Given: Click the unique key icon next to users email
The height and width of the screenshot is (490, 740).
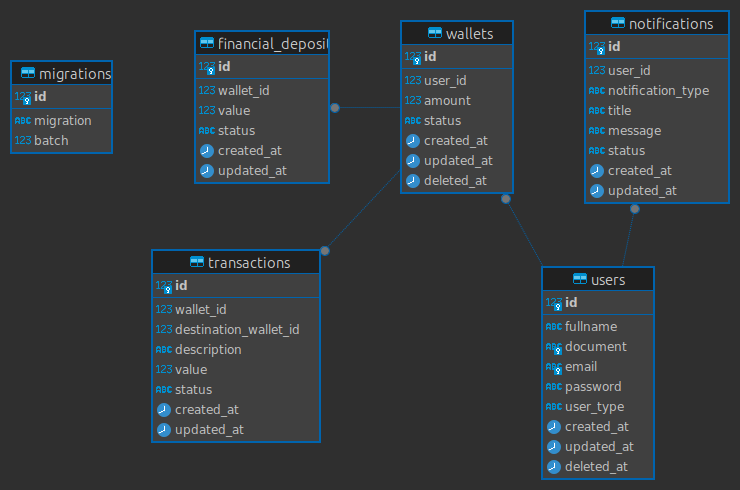Looking at the screenshot, I should coord(554,367).
